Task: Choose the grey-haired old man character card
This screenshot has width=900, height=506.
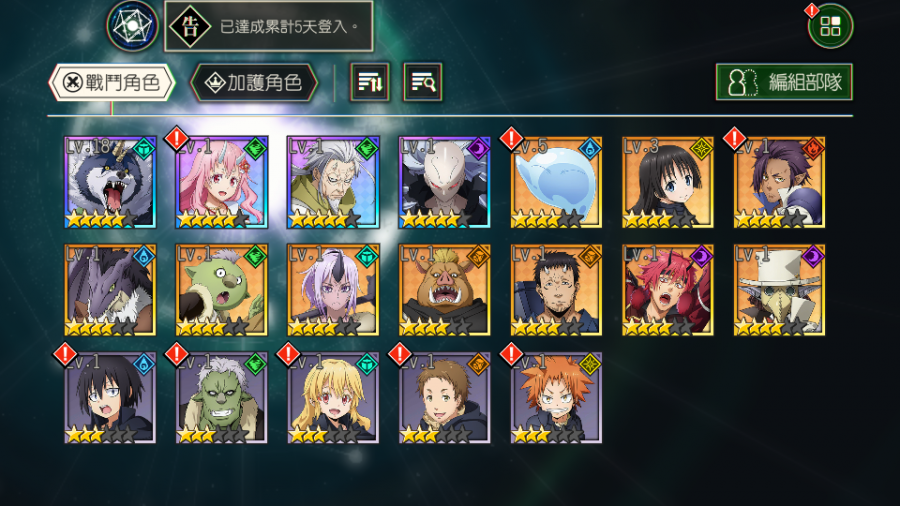Action: (333, 182)
